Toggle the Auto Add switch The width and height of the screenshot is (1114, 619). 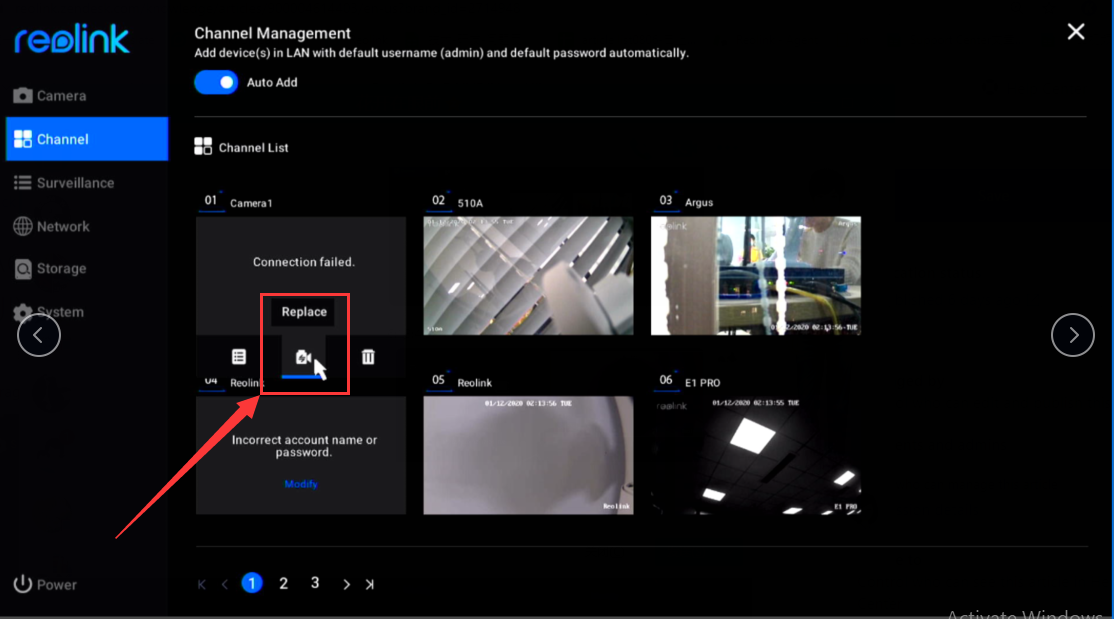tap(216, 82)
